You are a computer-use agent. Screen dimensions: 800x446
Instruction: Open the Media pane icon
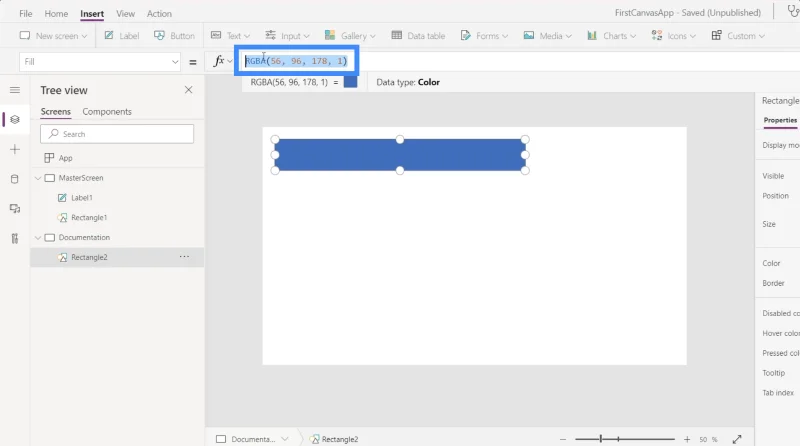pyautogui.click(x=15, y=208)
